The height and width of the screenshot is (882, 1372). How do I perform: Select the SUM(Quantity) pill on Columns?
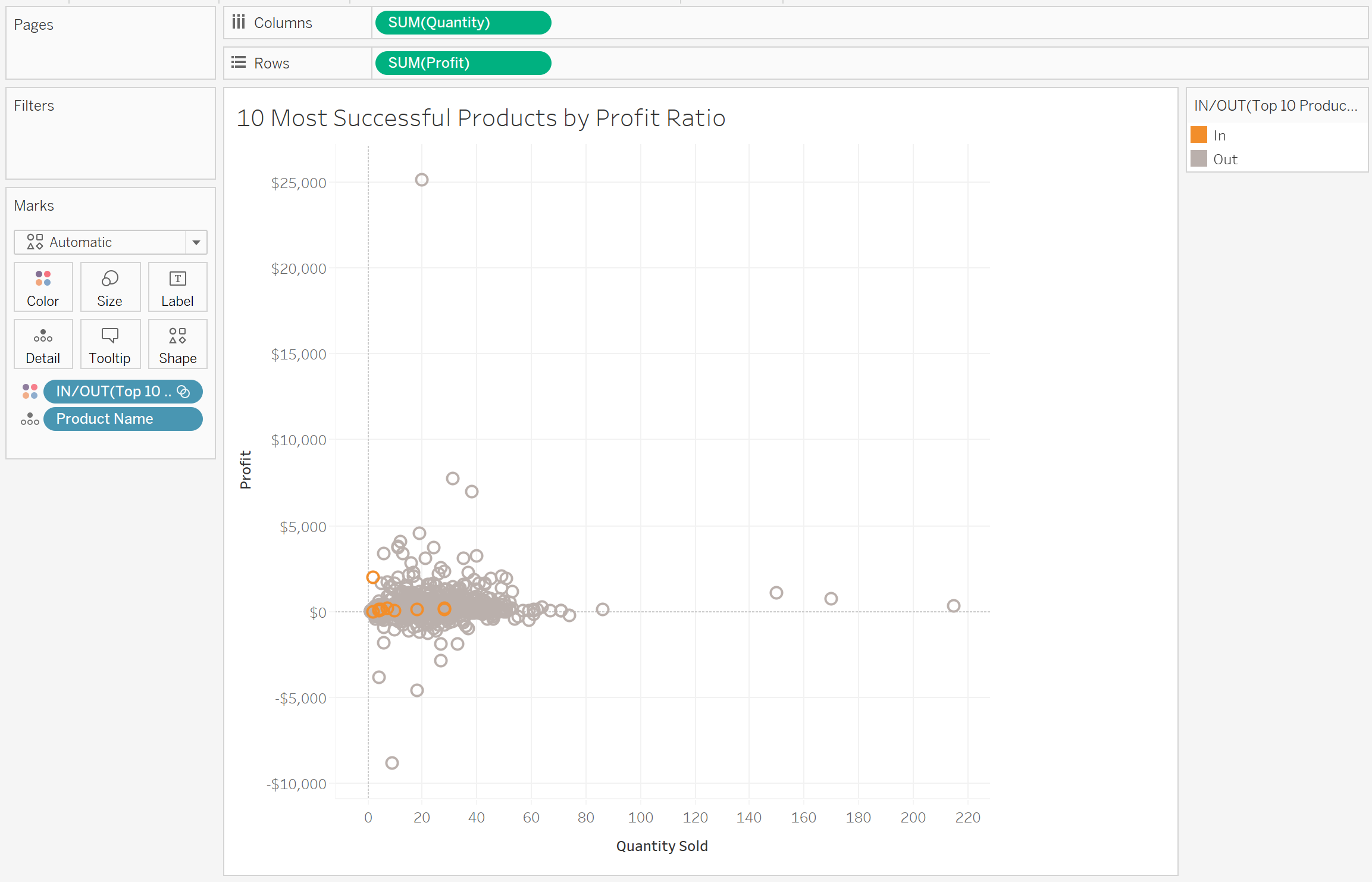pos(463,23)
